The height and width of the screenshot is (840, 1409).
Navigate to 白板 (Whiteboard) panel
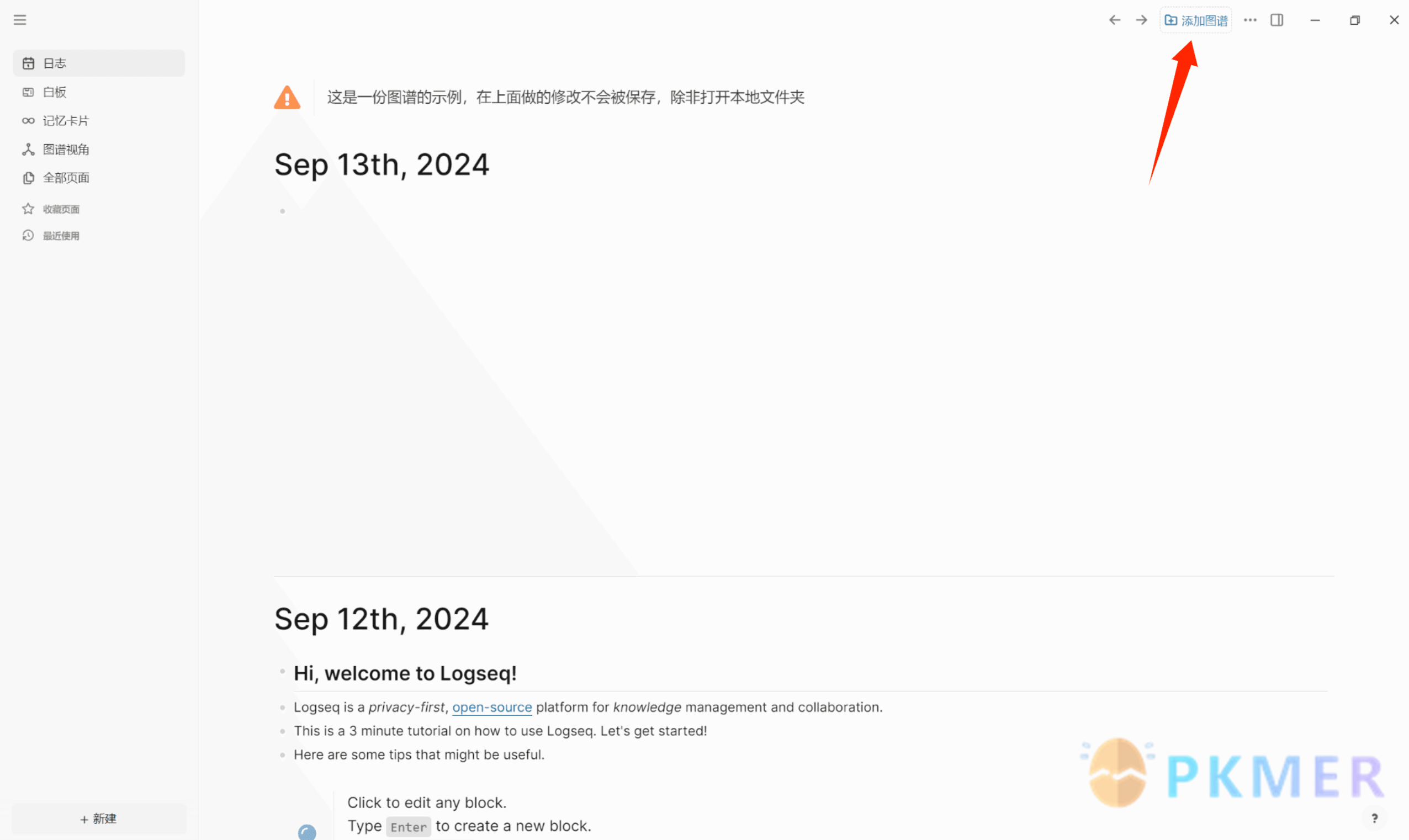[54, 92]
